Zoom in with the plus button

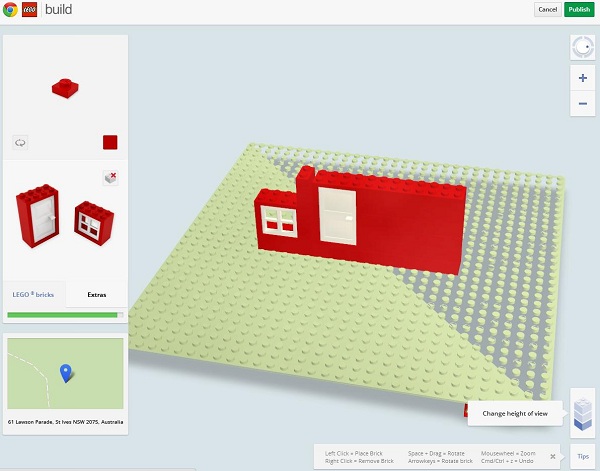[582, 78]
